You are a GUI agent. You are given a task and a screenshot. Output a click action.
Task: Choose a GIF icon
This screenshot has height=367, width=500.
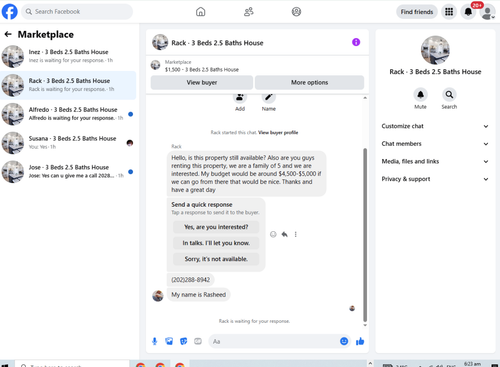pos(198,341)
